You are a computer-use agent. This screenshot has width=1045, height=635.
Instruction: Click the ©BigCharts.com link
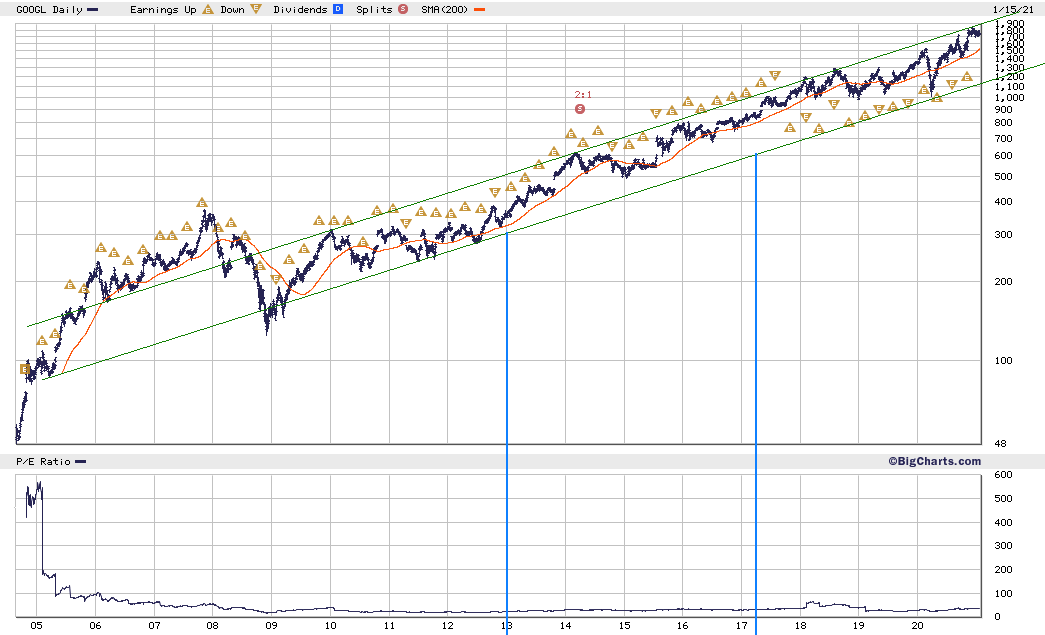[934, 461]
